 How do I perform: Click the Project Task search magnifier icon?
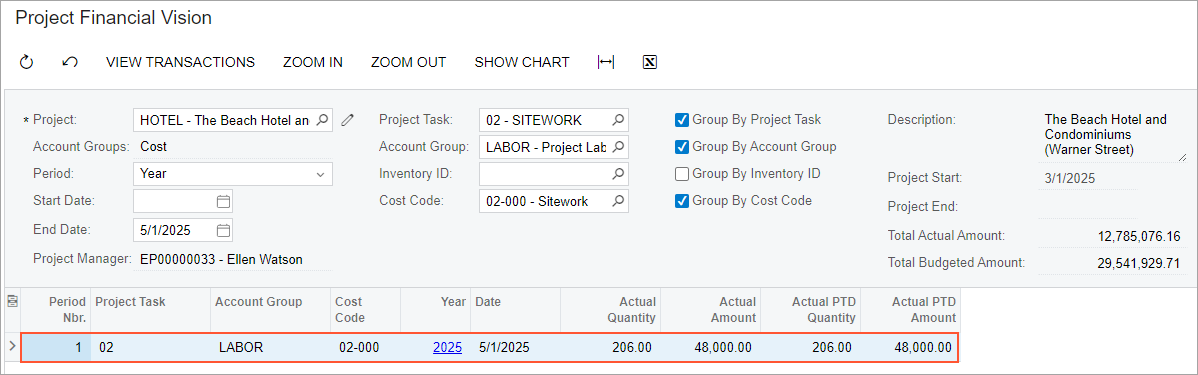pos(619,119)
